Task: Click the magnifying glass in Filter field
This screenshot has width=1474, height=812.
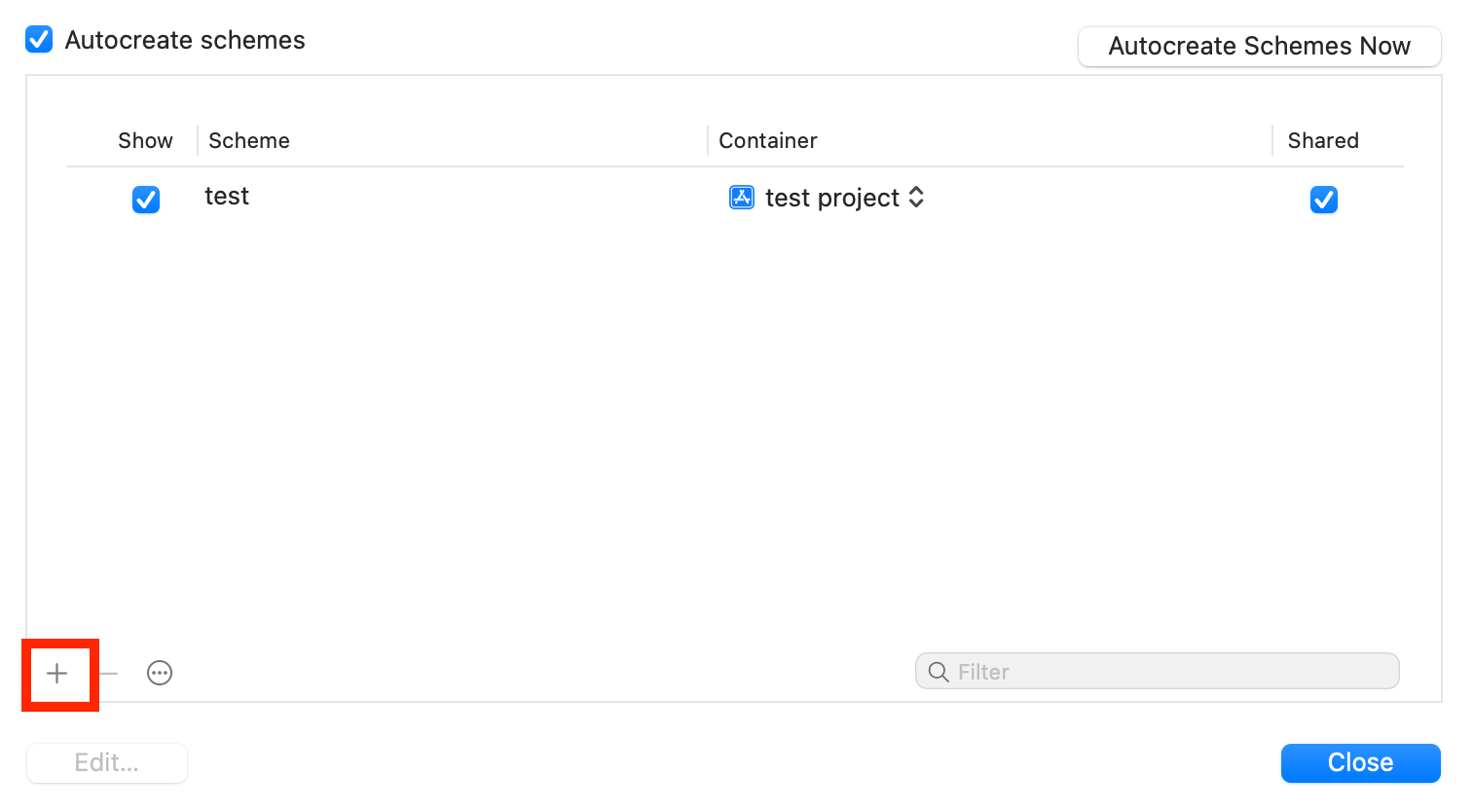Action: (x=939, y=672)
